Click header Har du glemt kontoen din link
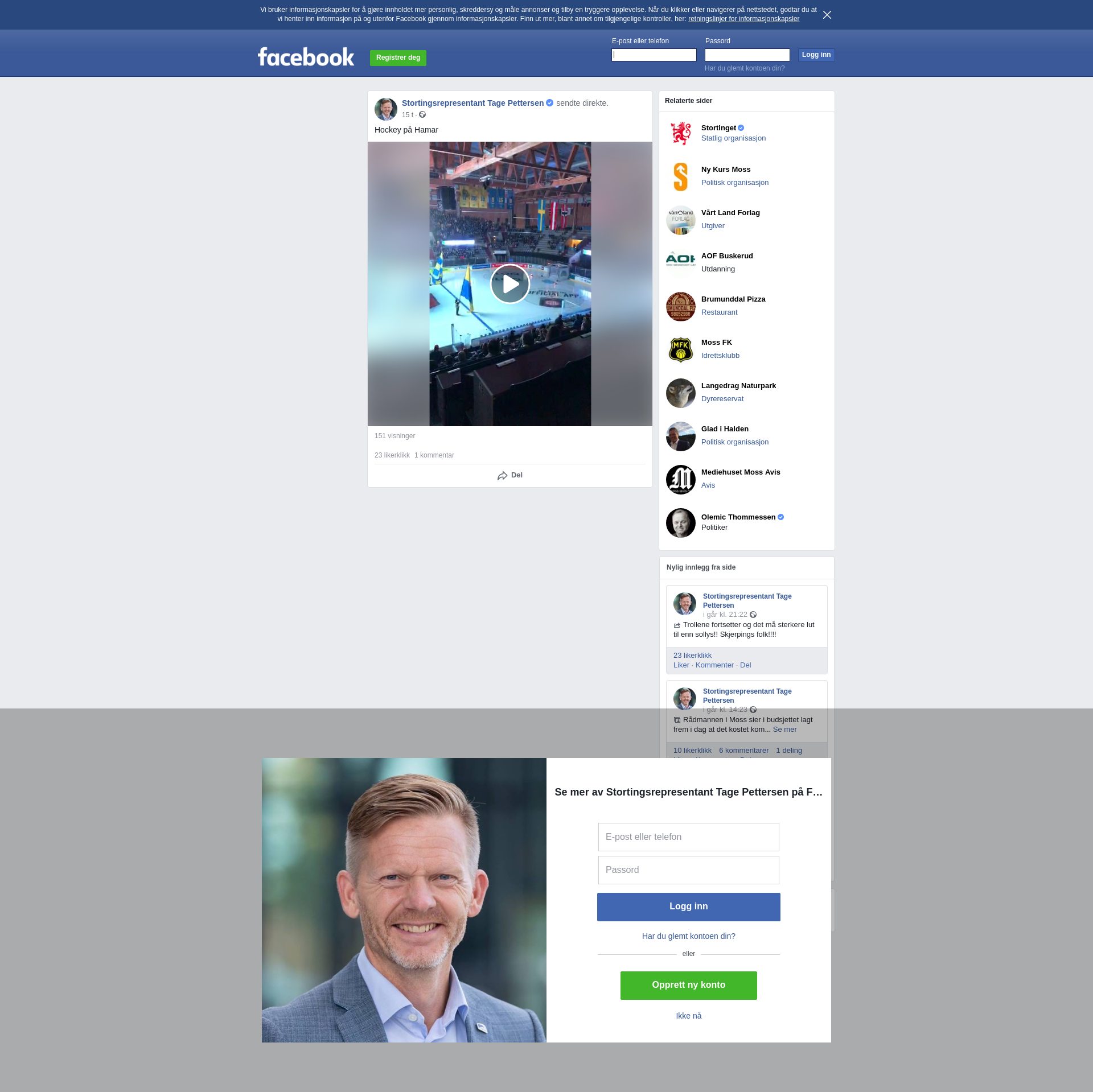 click(745, 68)
